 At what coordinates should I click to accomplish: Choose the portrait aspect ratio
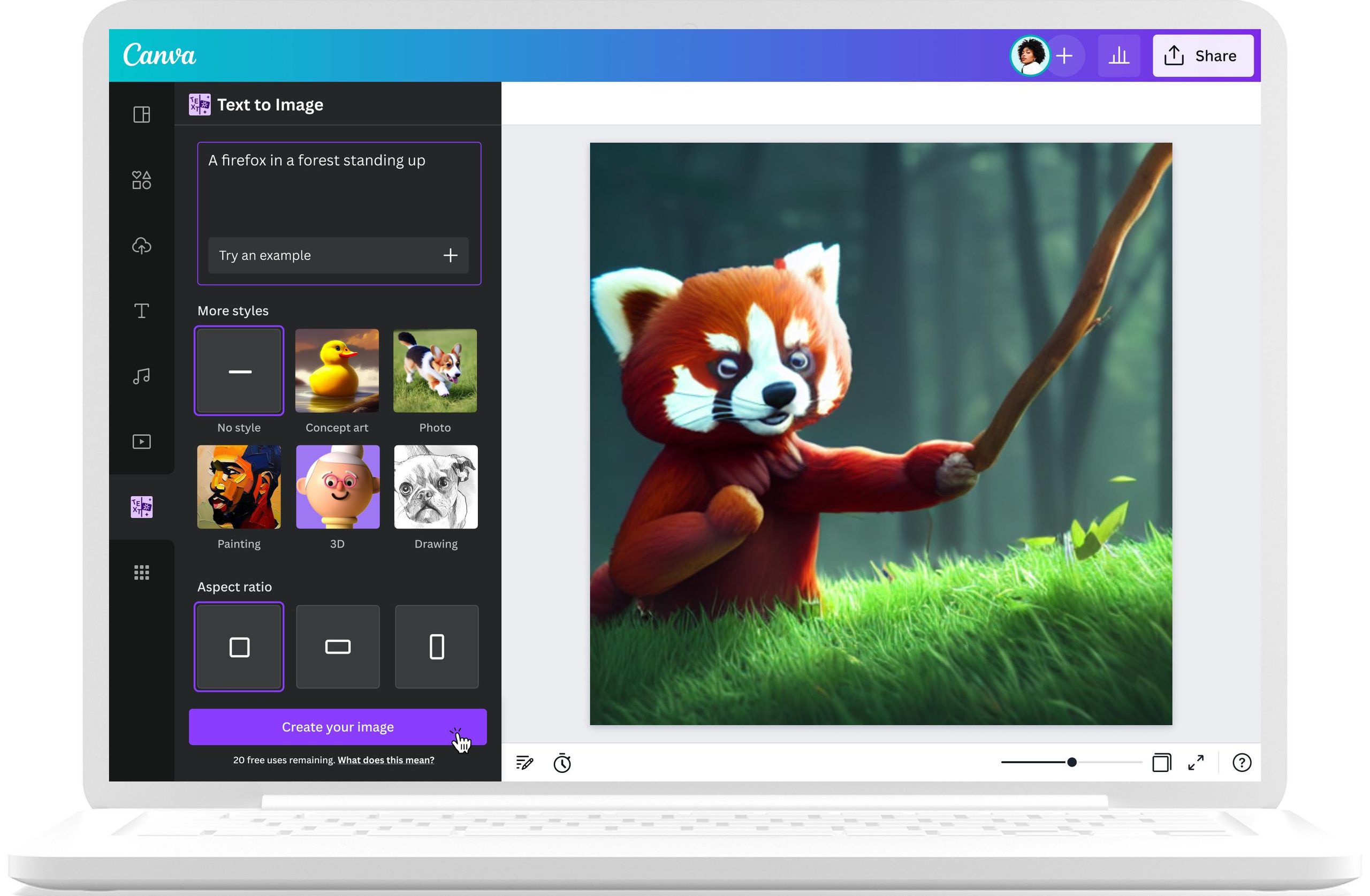(x=437, y=647)
